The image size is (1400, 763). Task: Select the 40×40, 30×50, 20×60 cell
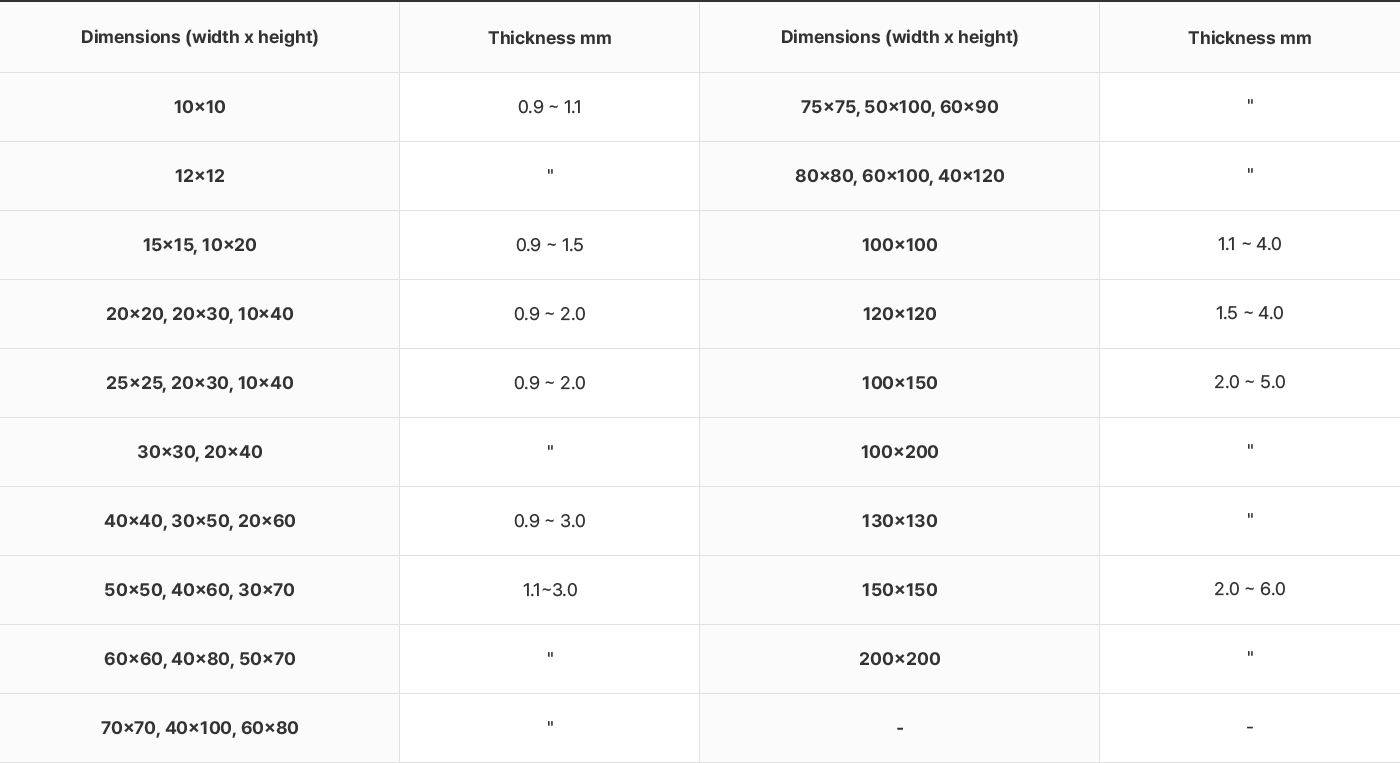[200, 521]
